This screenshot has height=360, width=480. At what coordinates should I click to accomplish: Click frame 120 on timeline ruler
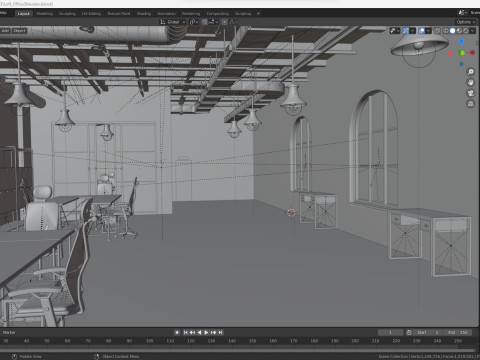(191, 341)
